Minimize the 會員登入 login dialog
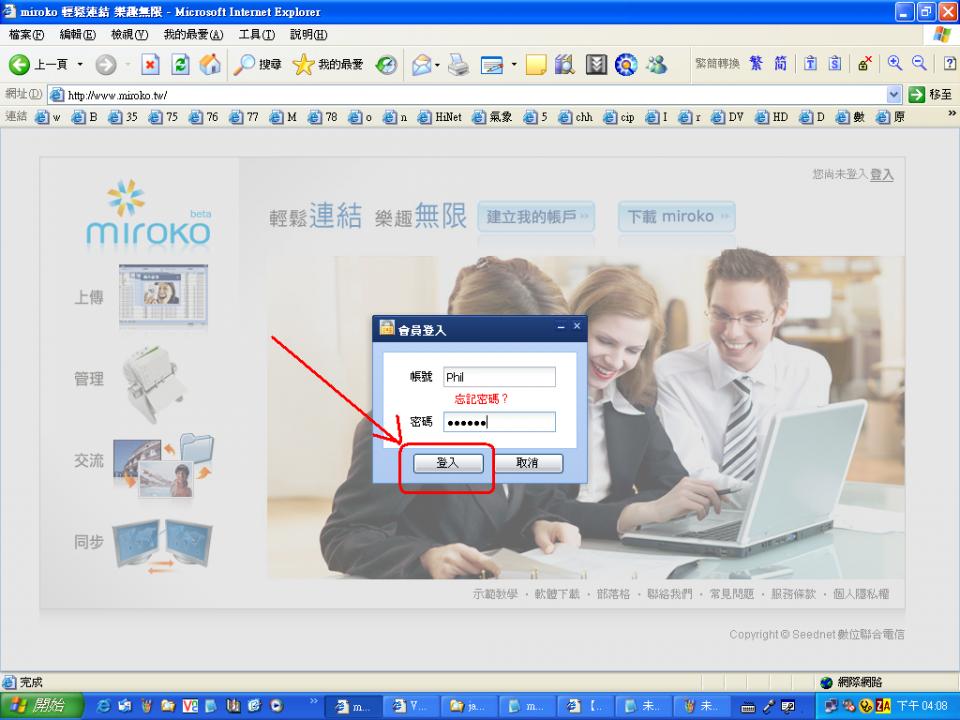 pyautogui.click(x=561, y=327)
